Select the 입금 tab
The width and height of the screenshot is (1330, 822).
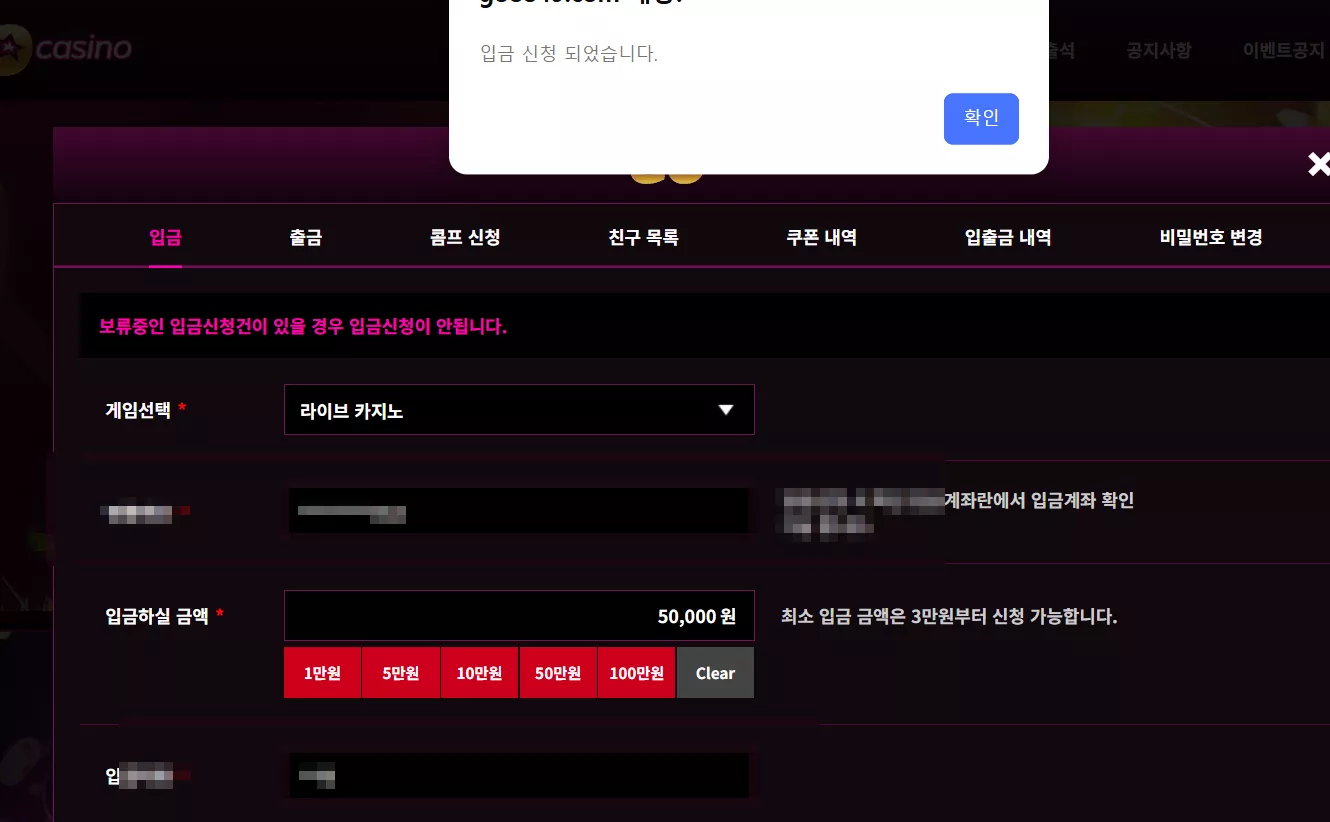(165, 238)
